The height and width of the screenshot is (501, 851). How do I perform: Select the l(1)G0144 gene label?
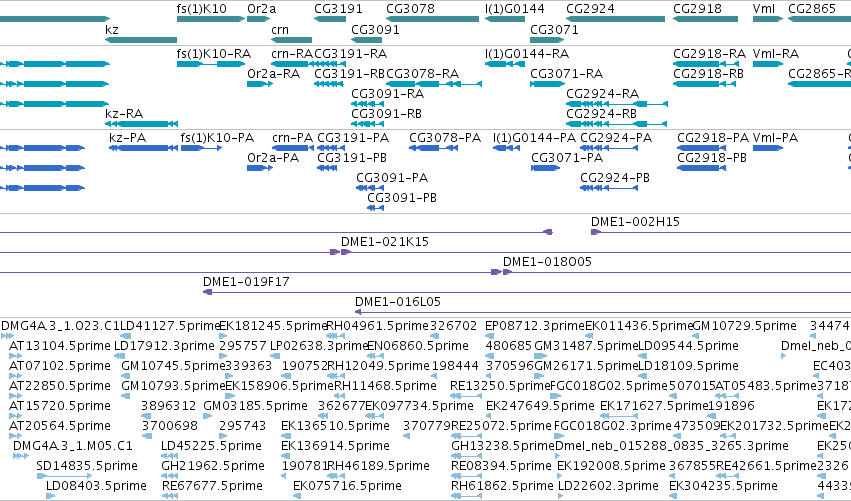515,9
